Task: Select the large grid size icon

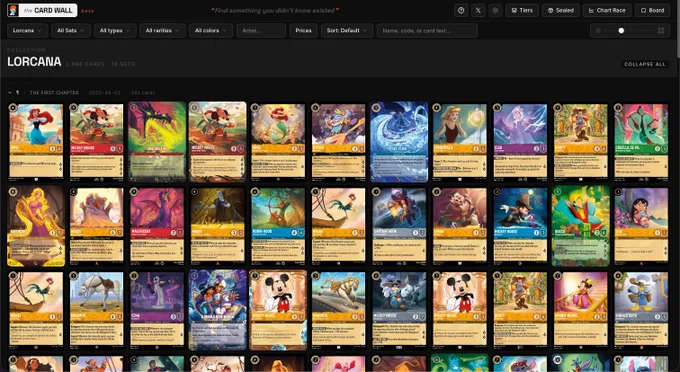Action: point(661,31)
